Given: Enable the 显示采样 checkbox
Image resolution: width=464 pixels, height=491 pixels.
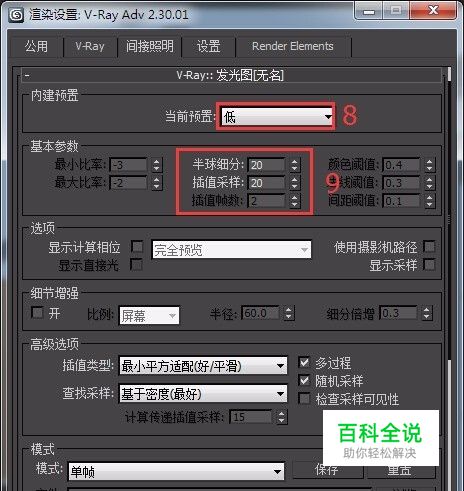Looking at the screenshot, I should (429, 265).
